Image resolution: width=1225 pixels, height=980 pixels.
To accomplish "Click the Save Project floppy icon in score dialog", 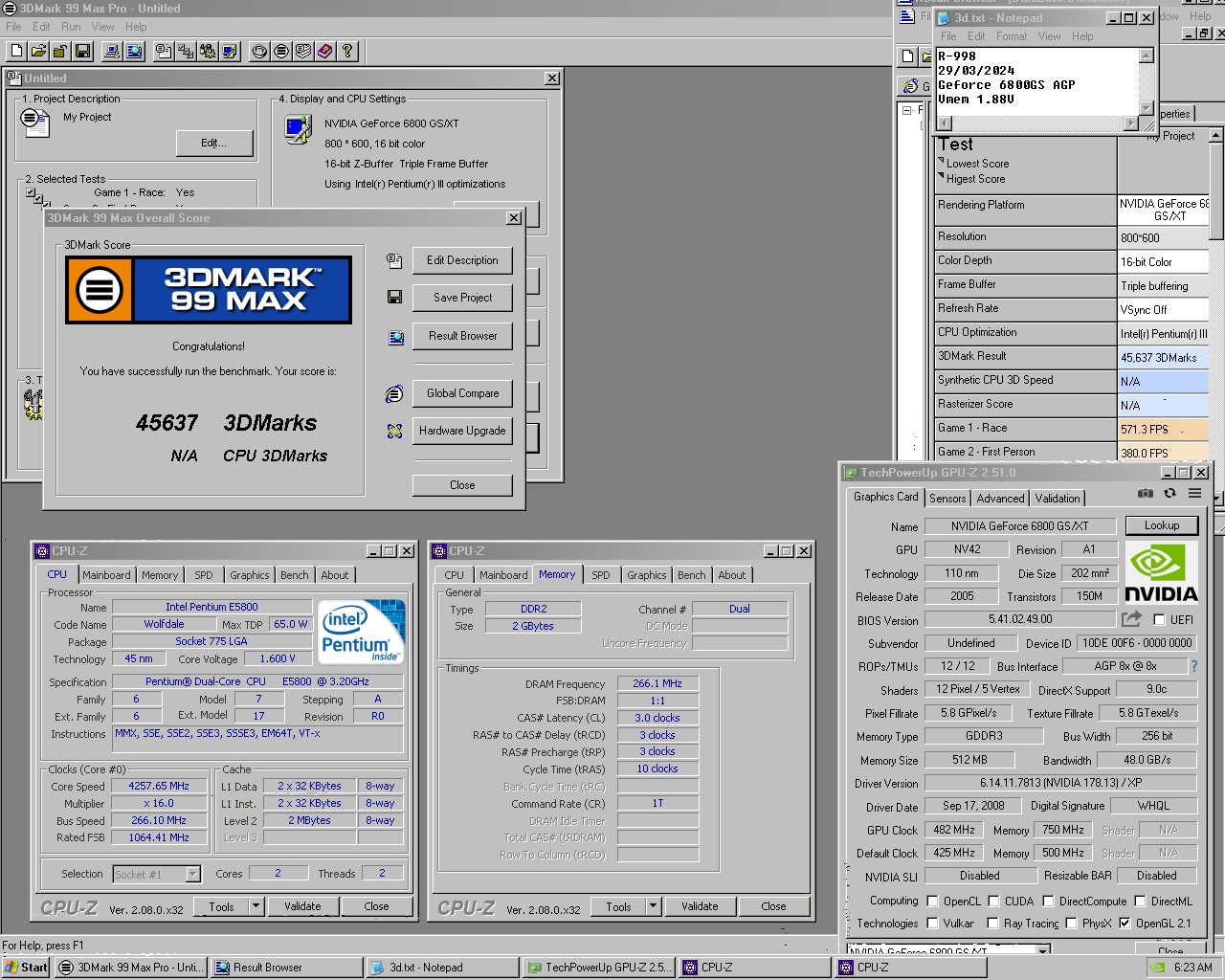I will pos(394,298).
